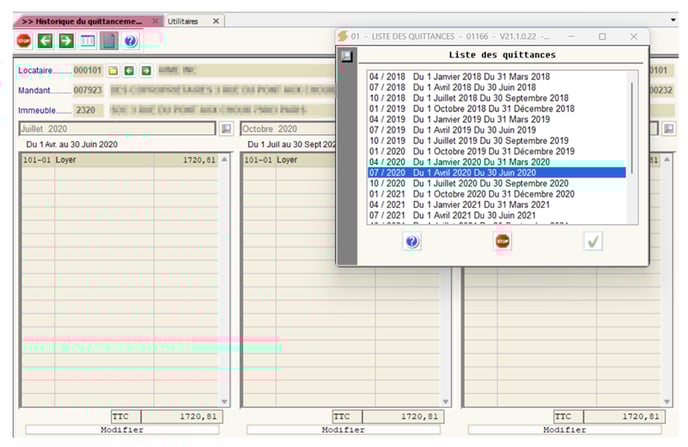Open the help icon in main toolbar

[130, 41]
